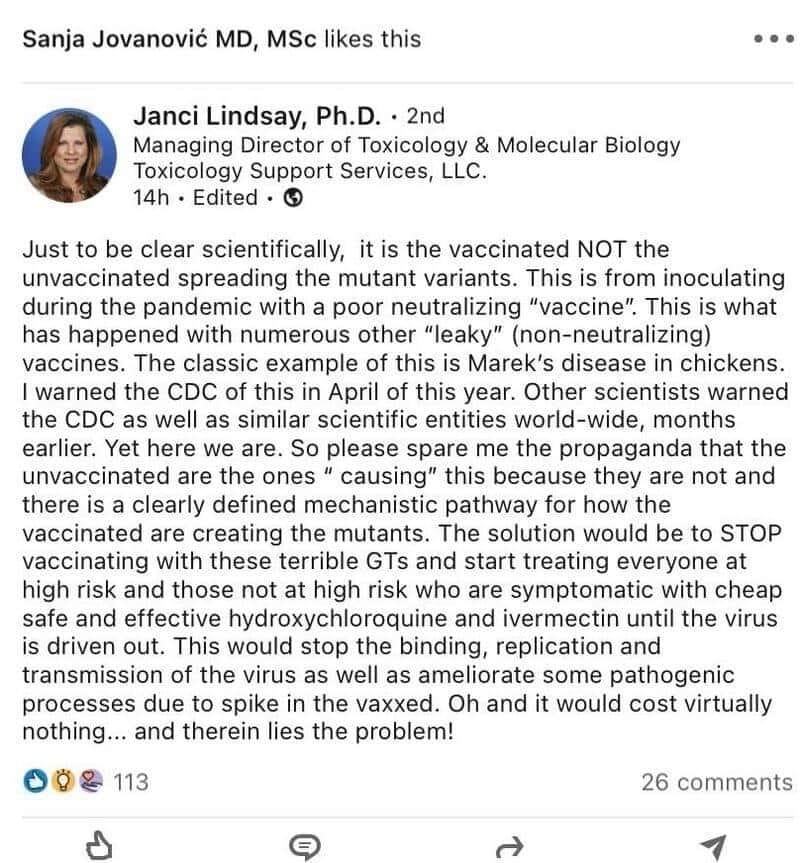Open Janci Lindsay, Ph.D. profile name
This screenshot has width=800, height=863.
(257, 116)
